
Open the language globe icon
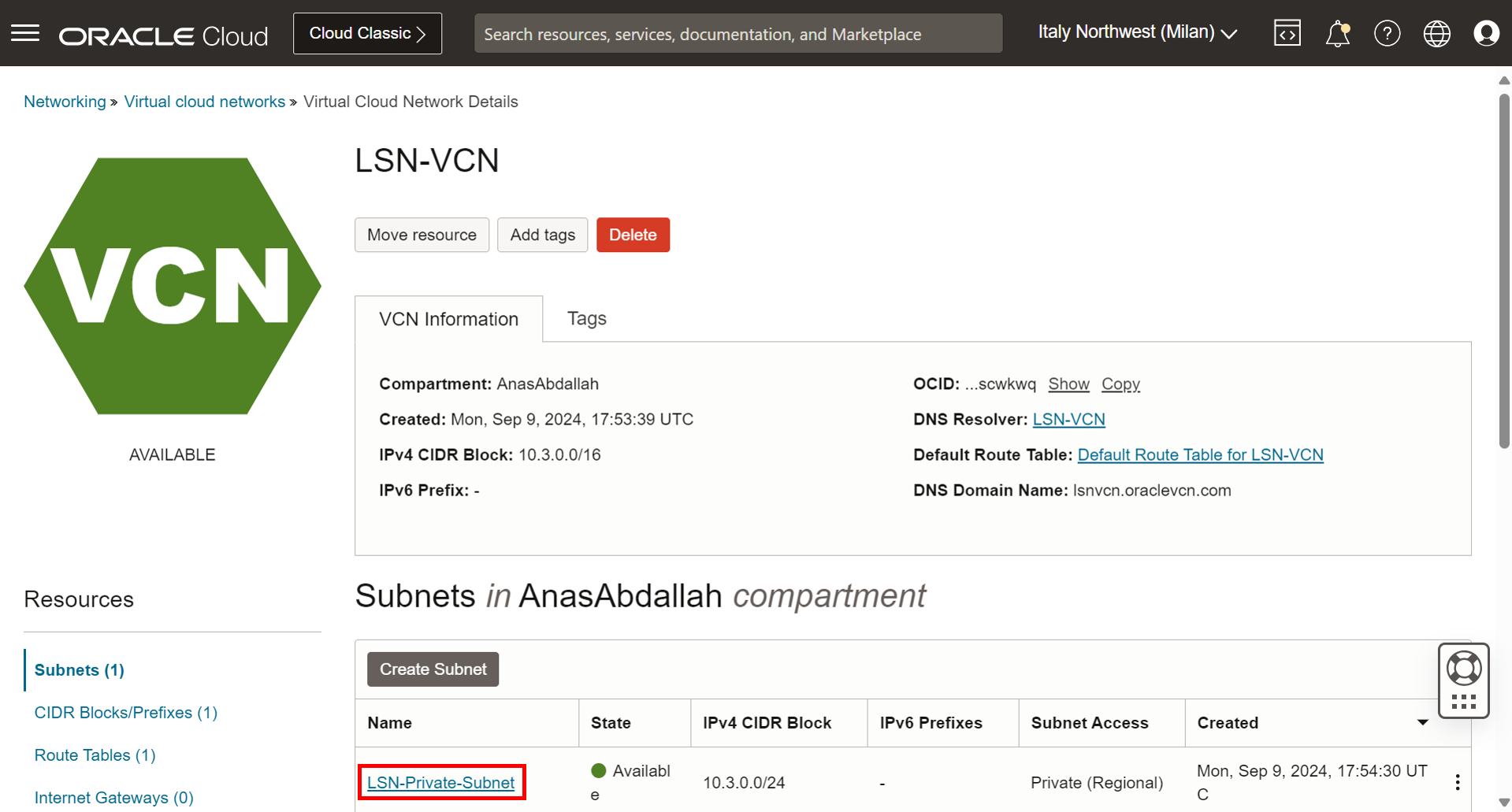(x=1437, y=33)
